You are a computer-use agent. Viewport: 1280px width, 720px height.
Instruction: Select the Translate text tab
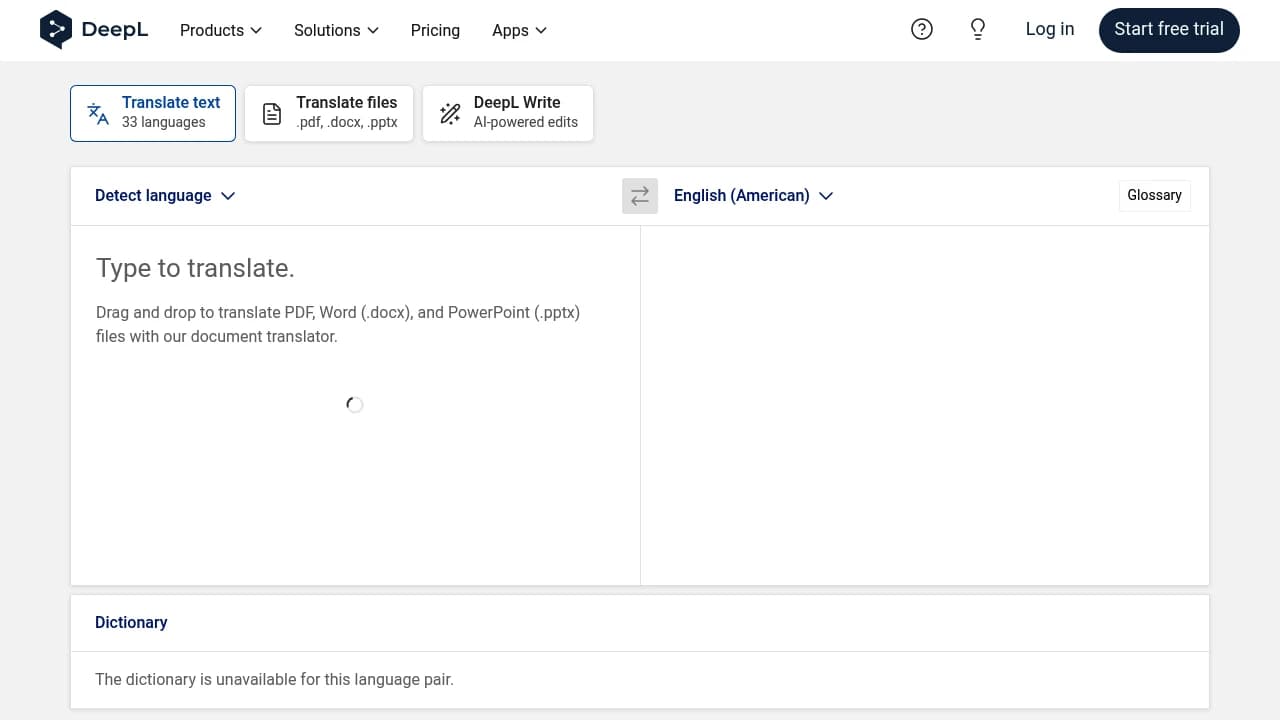click(x=153, y=113)
